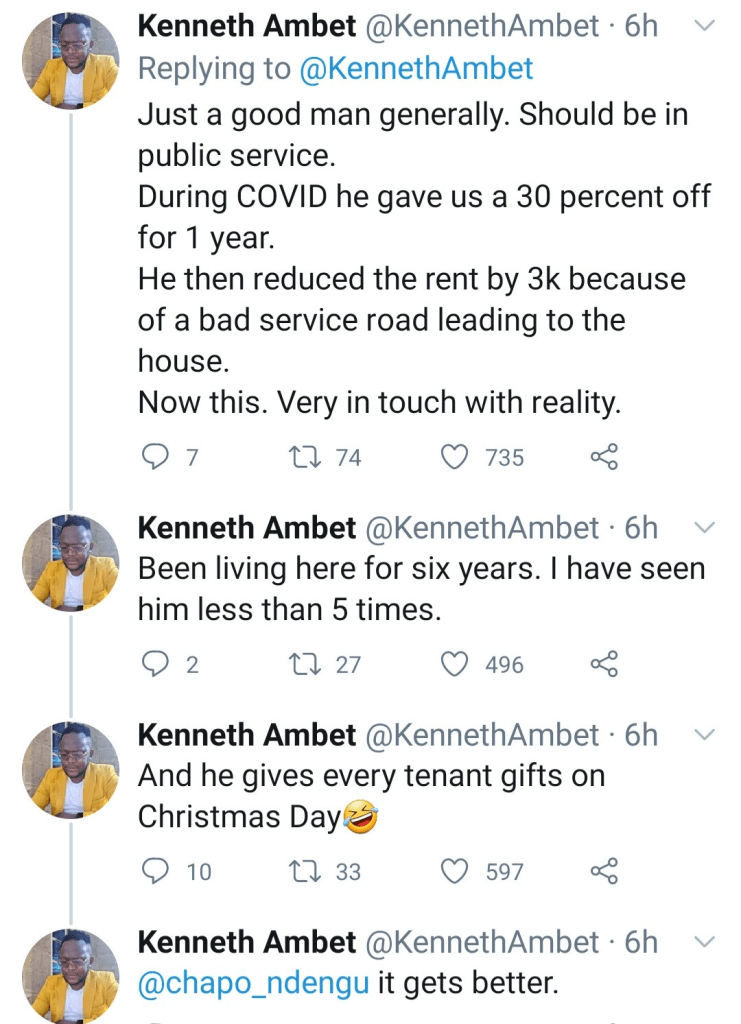The height and width of the screenshot is (1024, 741).
Task: Like the tweet with 496 likes
Action: 455,664
